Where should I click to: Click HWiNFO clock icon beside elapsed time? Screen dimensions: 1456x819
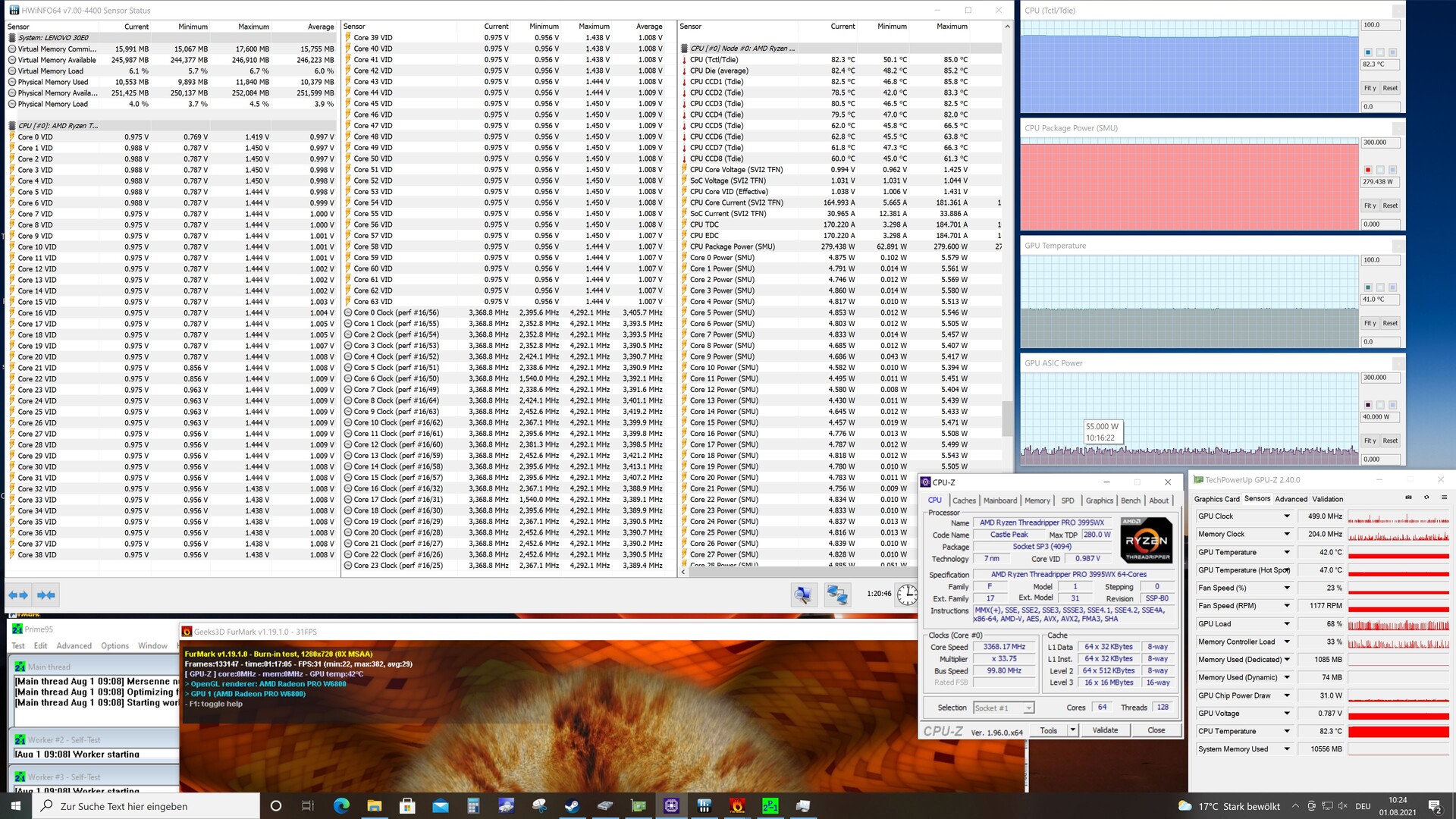pos(907,595)
